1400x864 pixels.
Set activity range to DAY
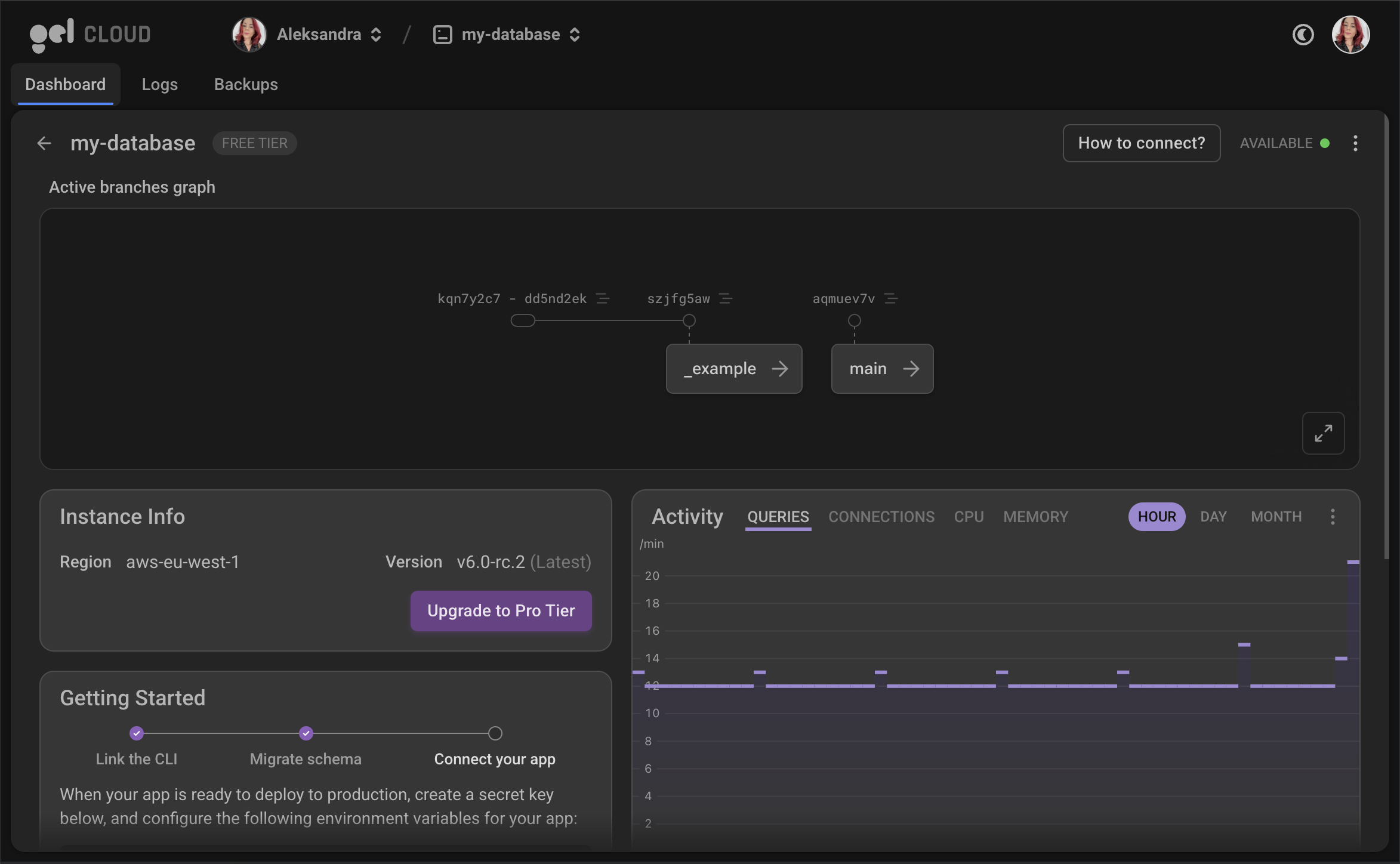[1213, 517]
